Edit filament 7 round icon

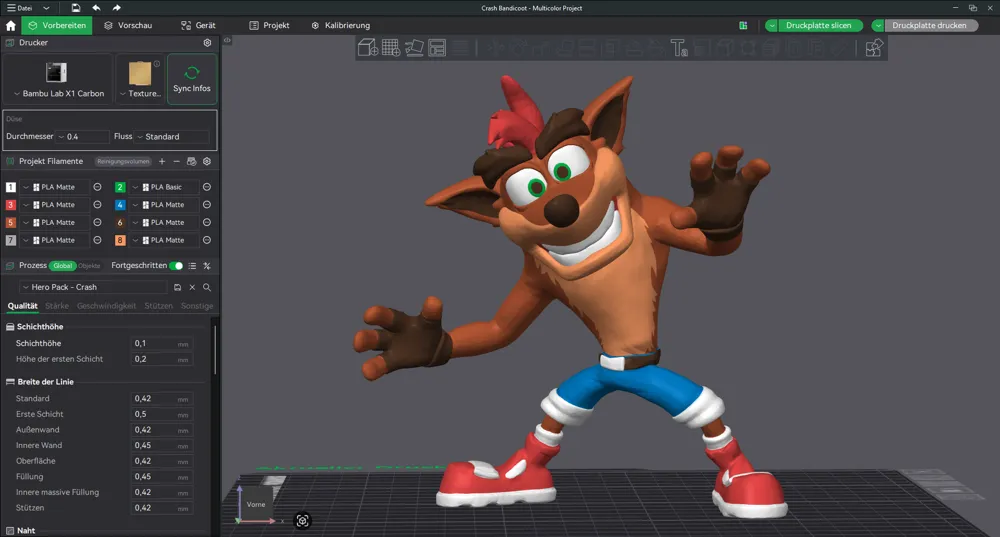click(98, 240)
